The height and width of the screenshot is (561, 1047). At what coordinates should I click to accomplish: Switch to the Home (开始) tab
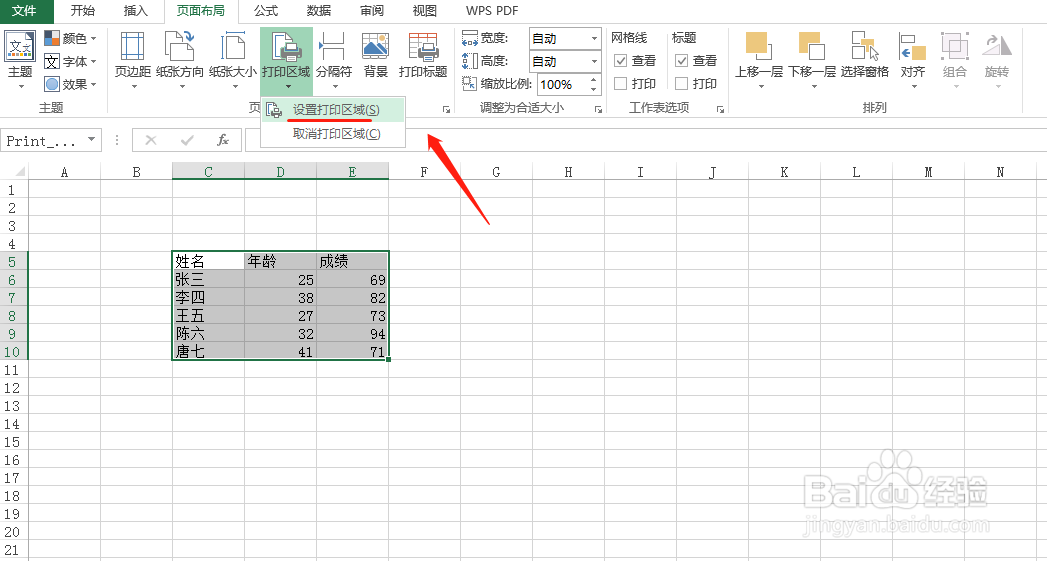click(82, 11)
